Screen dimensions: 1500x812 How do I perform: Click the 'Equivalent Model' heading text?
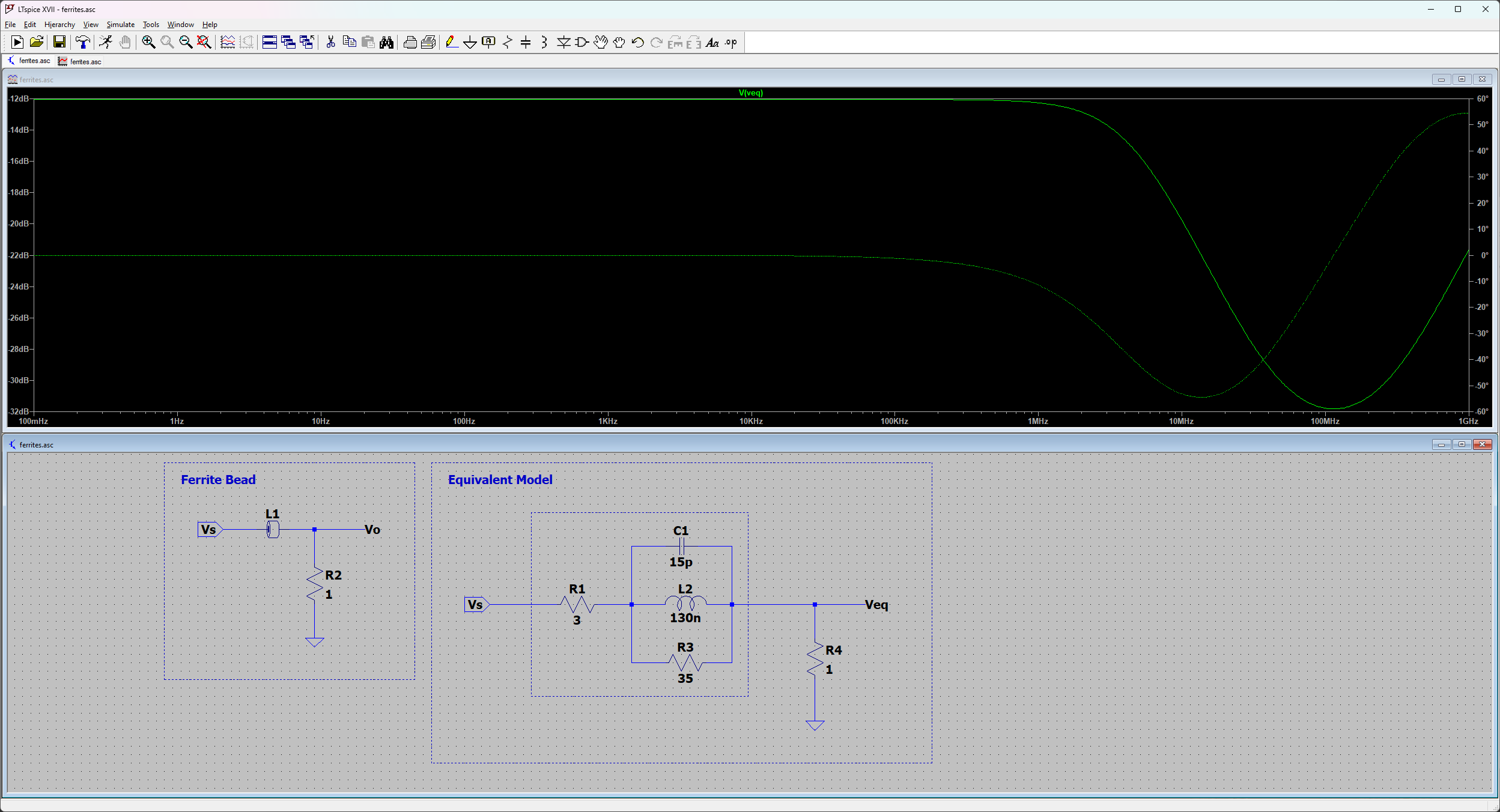pos(500,480)
